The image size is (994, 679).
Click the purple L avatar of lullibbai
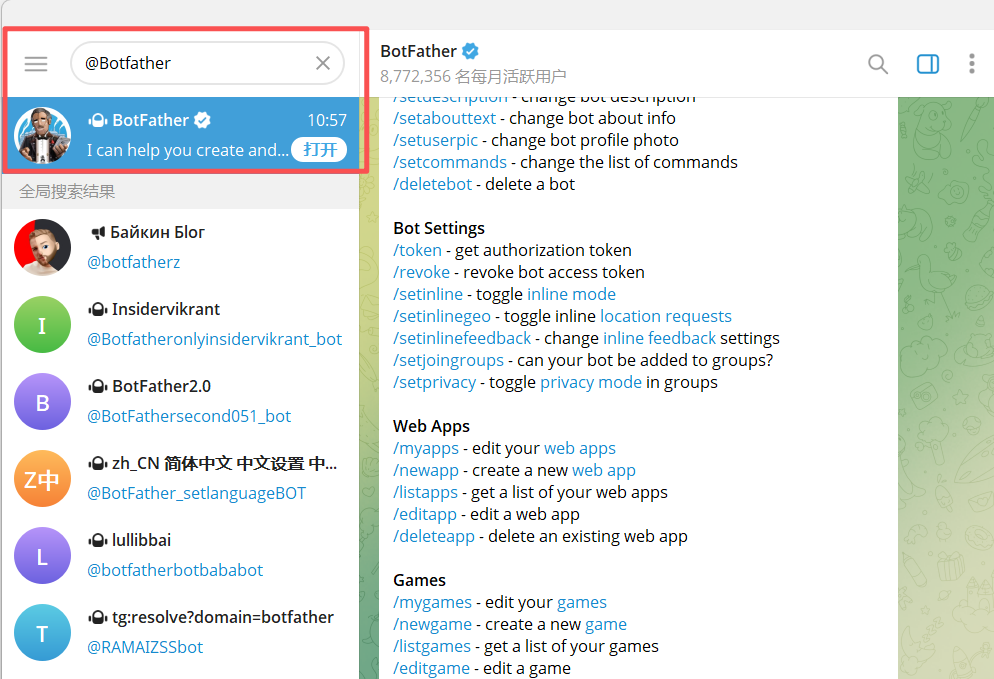coord(42,555)
